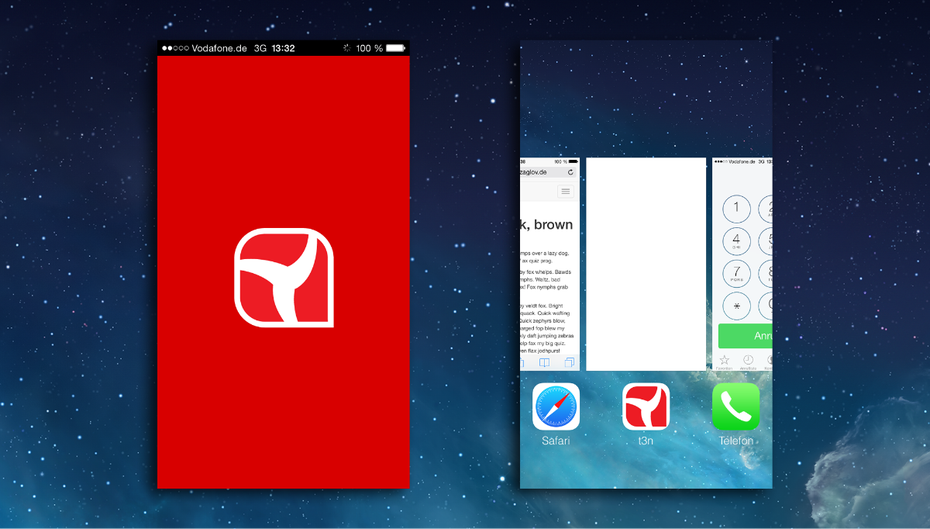This screenshot has width=930, height=529.
Task: Tap the tabs icon in Safari preview
Action: [x=569, y=362]
